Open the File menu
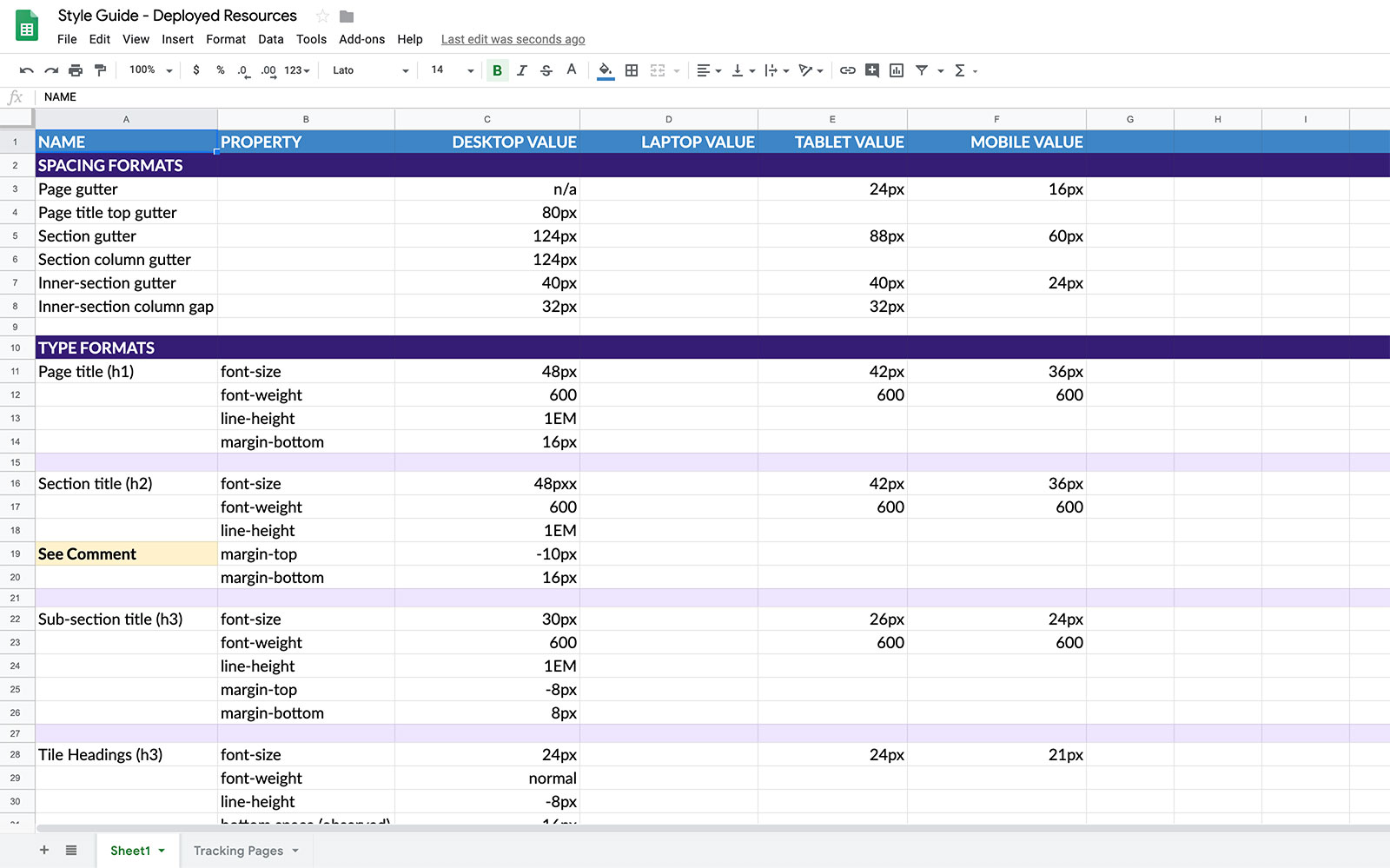Image resolution: width=1390 pixels, height=868 pixels. click(x=67, y=39)
